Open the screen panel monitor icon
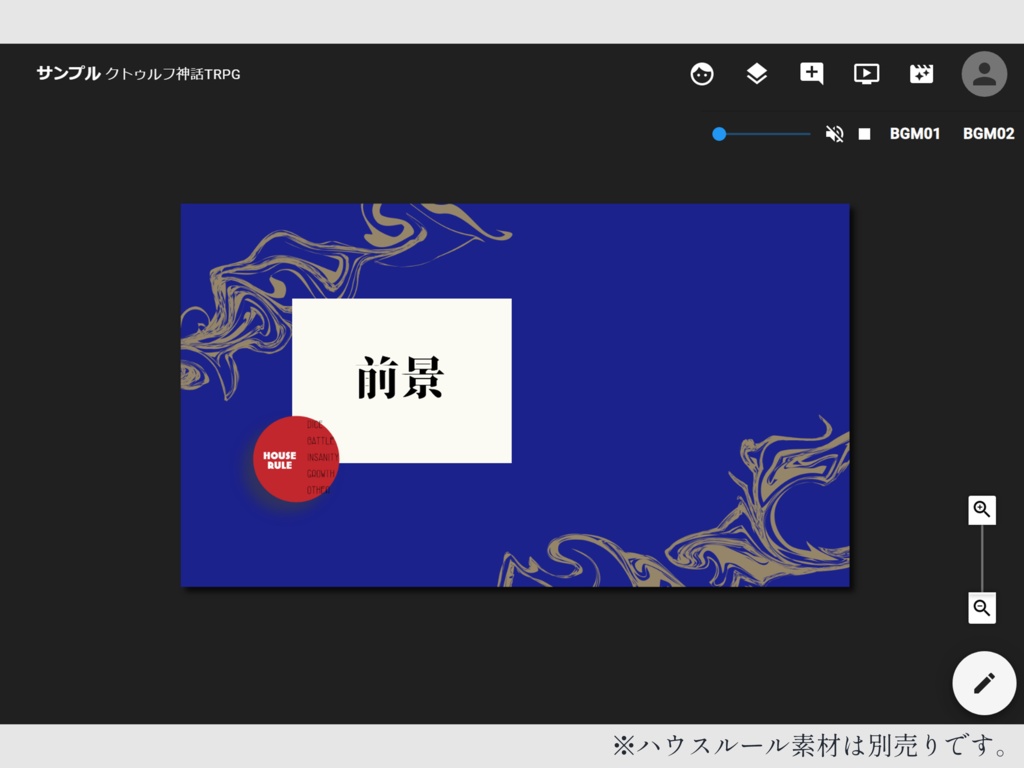 click(866, 73)
